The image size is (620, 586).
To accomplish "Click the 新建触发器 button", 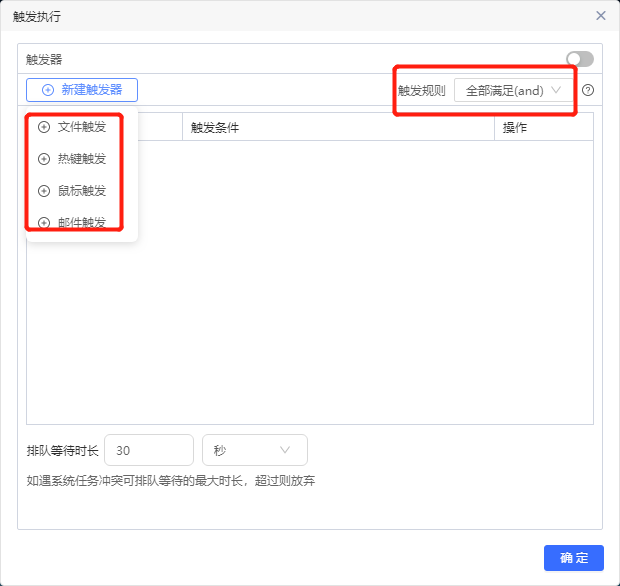I will click(82, 90).
